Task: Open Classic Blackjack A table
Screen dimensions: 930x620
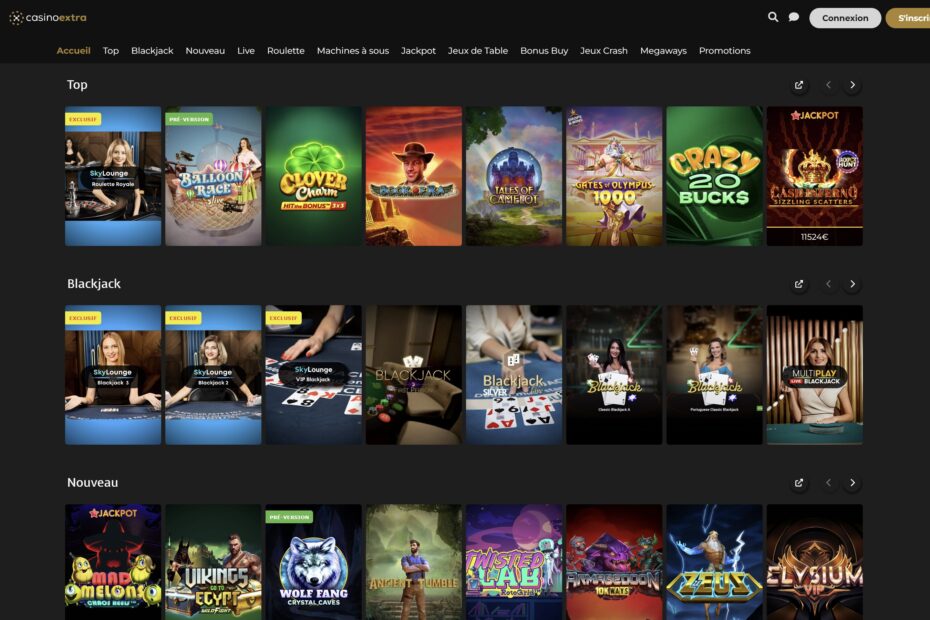Action: 614,375
